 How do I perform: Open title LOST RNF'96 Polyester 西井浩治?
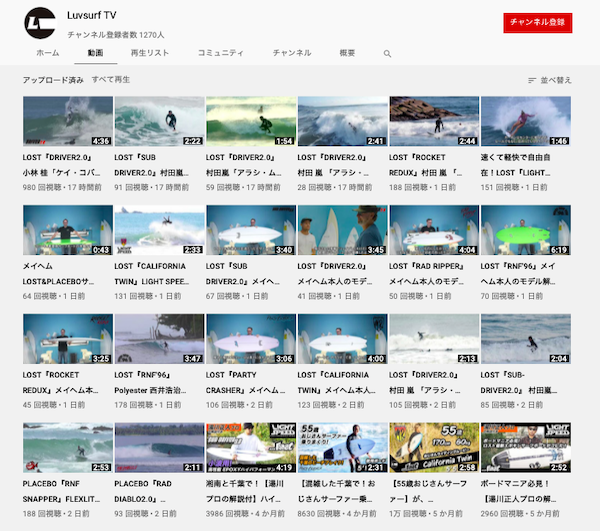[x=150, y=383]
